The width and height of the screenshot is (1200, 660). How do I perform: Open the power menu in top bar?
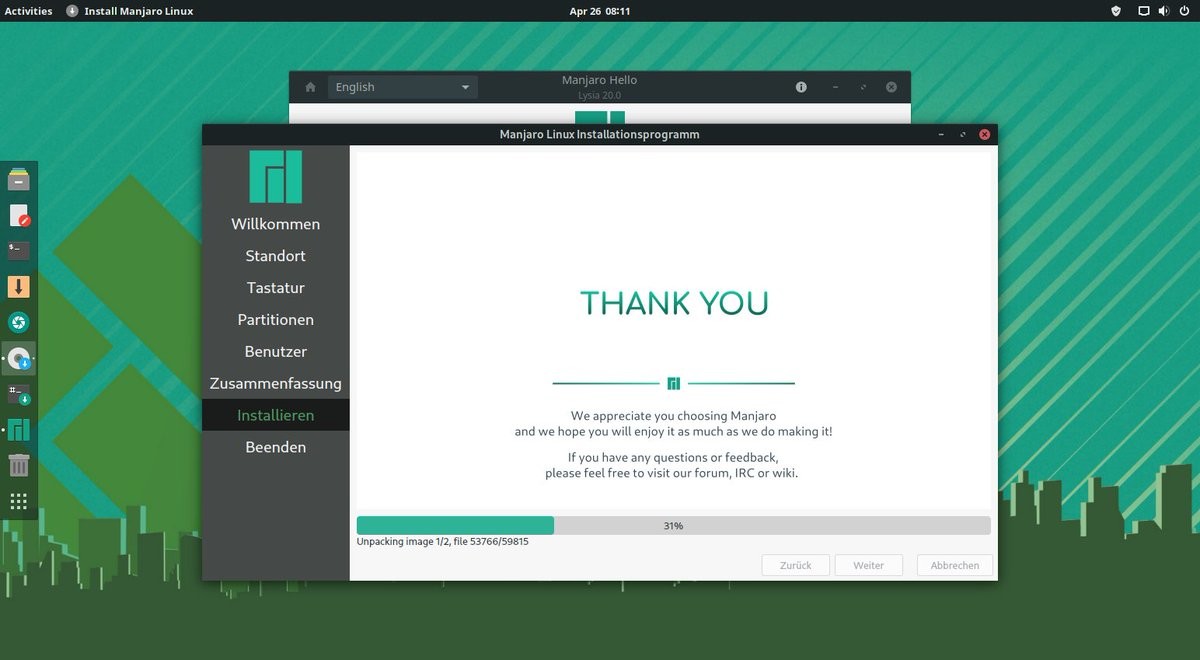(x=1183, y=11)
